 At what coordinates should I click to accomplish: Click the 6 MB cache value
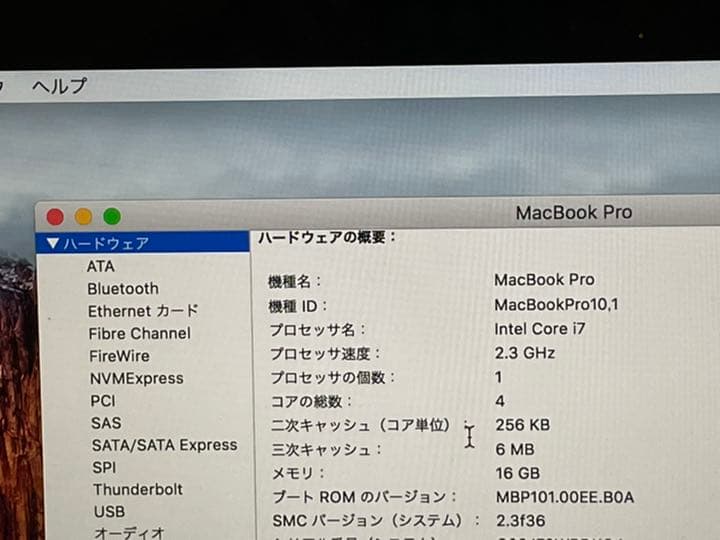[515, 449]
